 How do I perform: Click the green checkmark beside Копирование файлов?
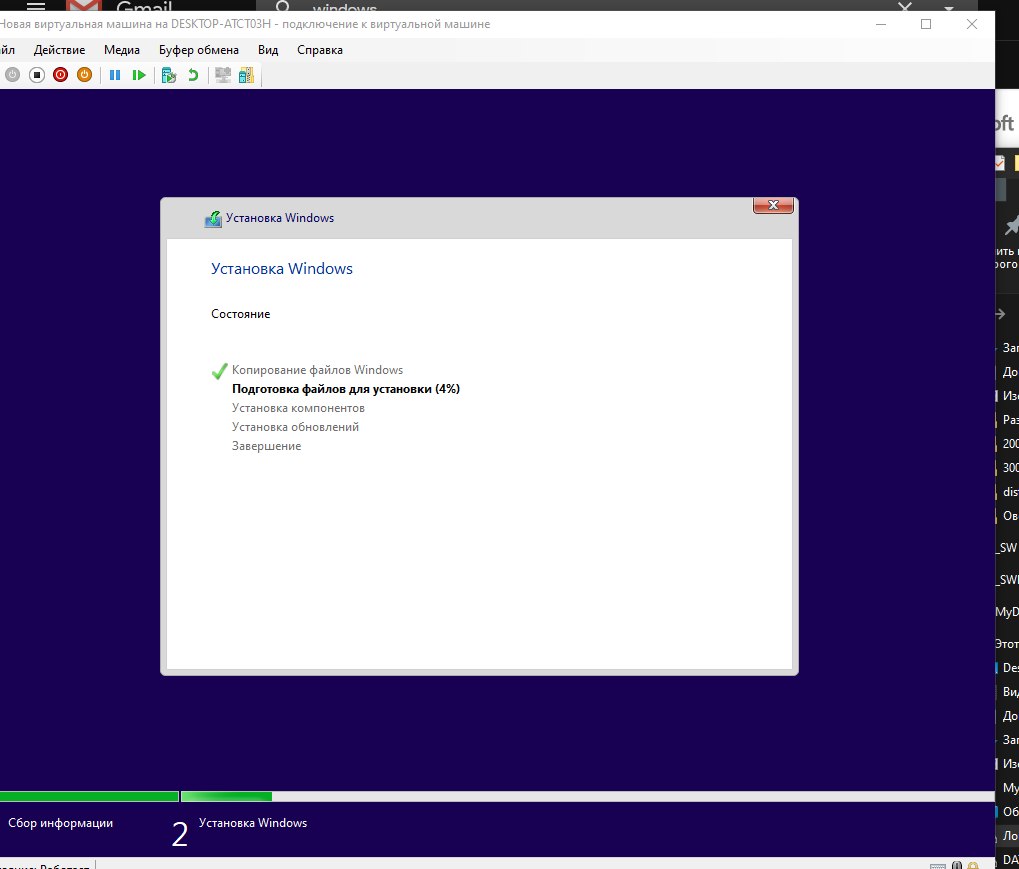point(220,370)
